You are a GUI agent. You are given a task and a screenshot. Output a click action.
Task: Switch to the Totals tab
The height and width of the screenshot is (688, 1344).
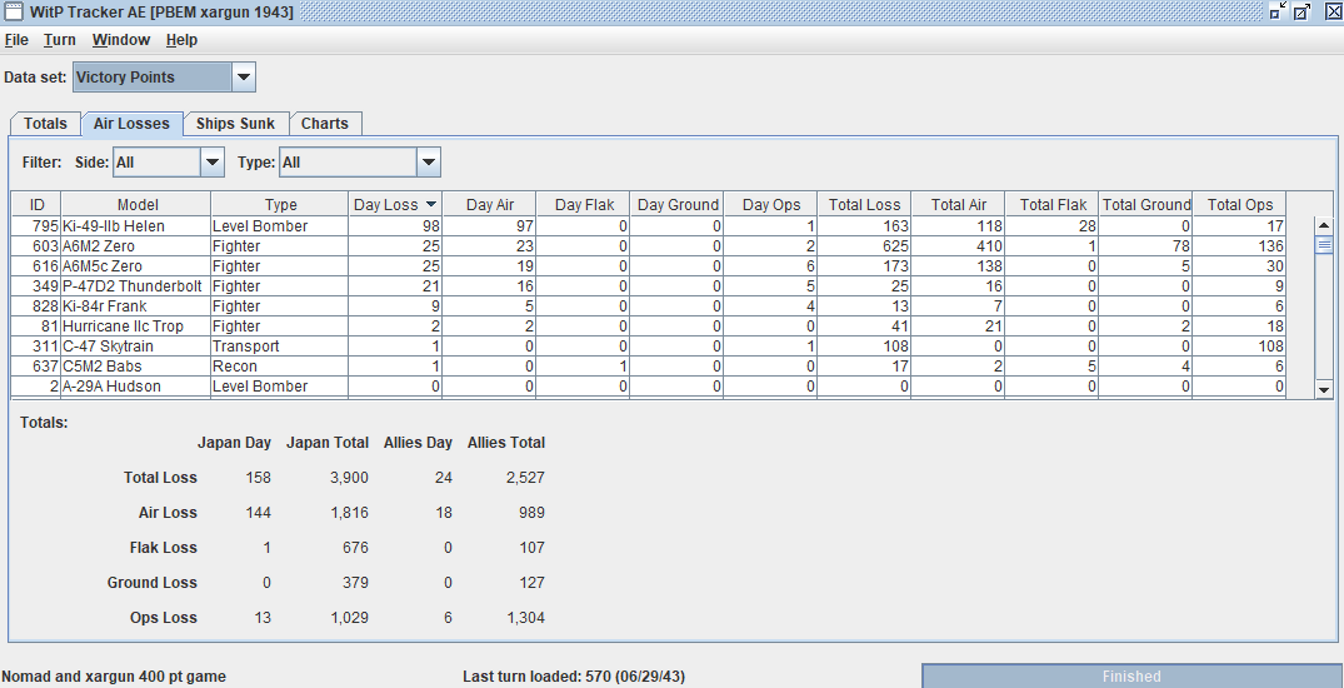pyautogui.click(x=44, y=123)
